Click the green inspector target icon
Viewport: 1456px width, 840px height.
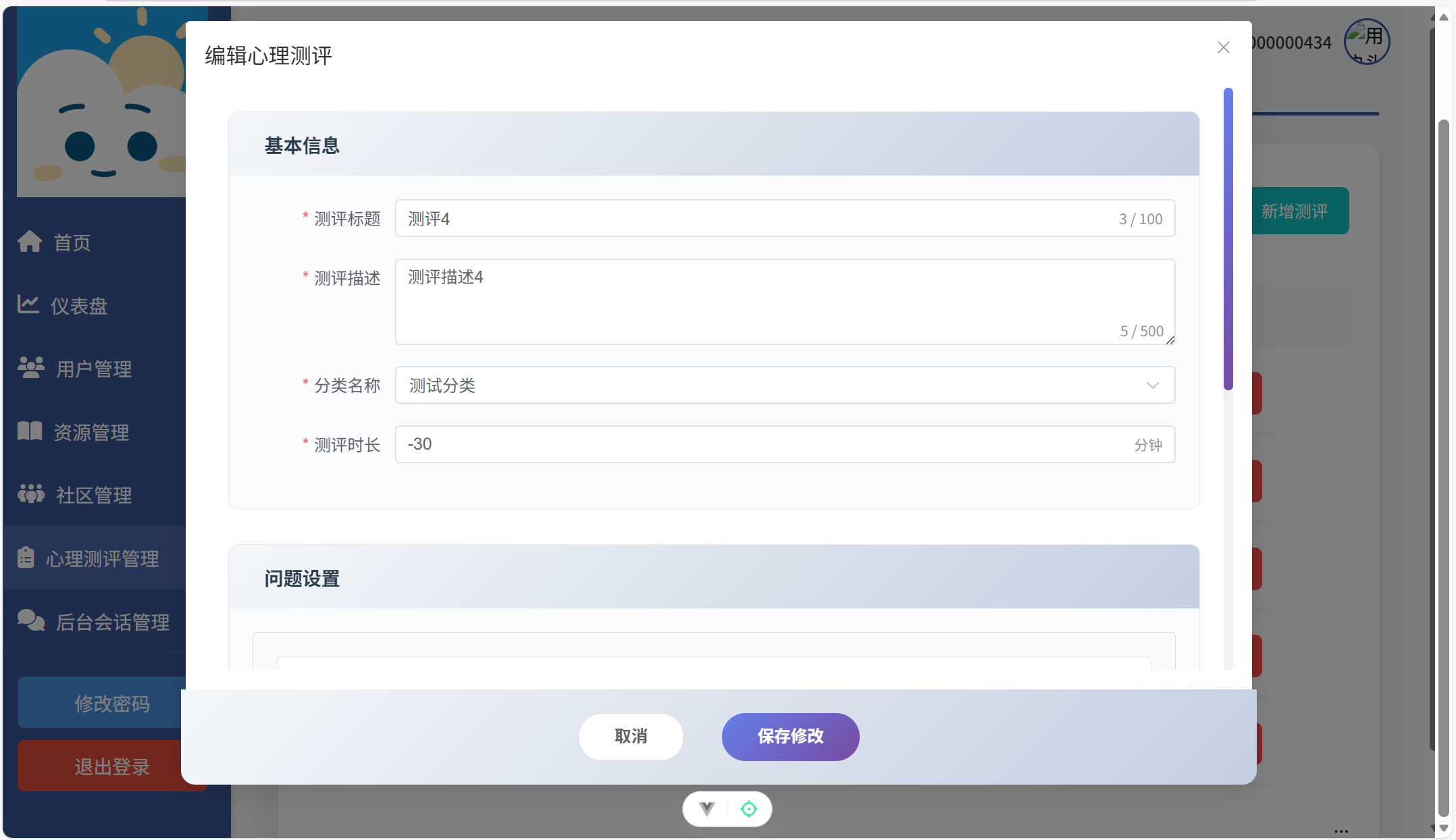pos(749,809)
